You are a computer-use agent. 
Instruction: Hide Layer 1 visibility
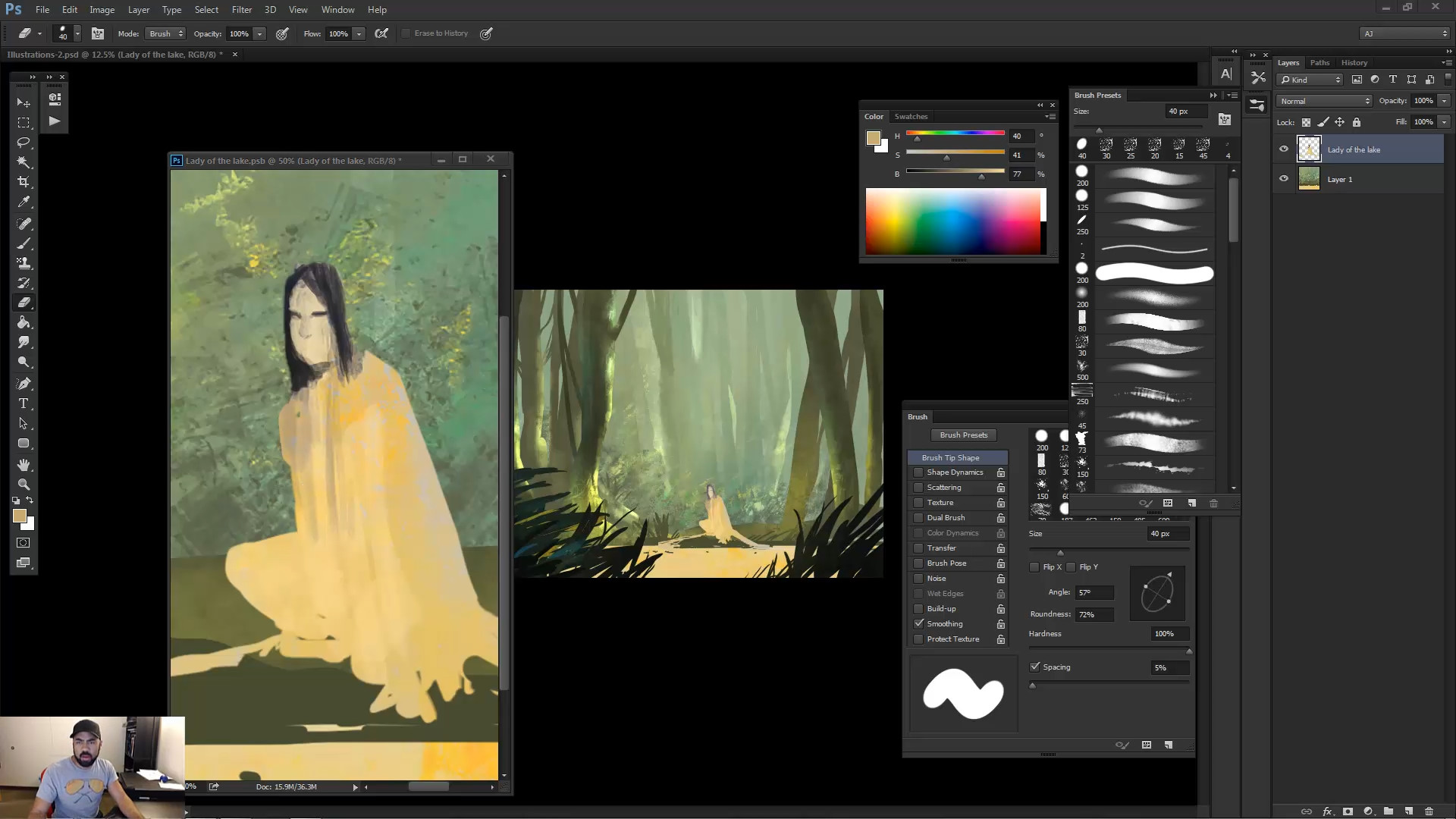tap(1284, 179)
